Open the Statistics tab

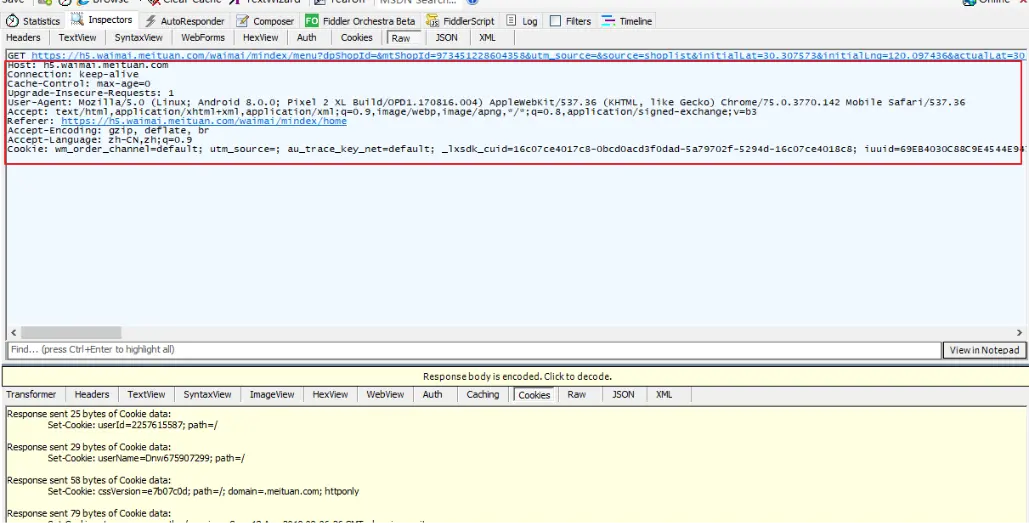[x=33, y=21]
